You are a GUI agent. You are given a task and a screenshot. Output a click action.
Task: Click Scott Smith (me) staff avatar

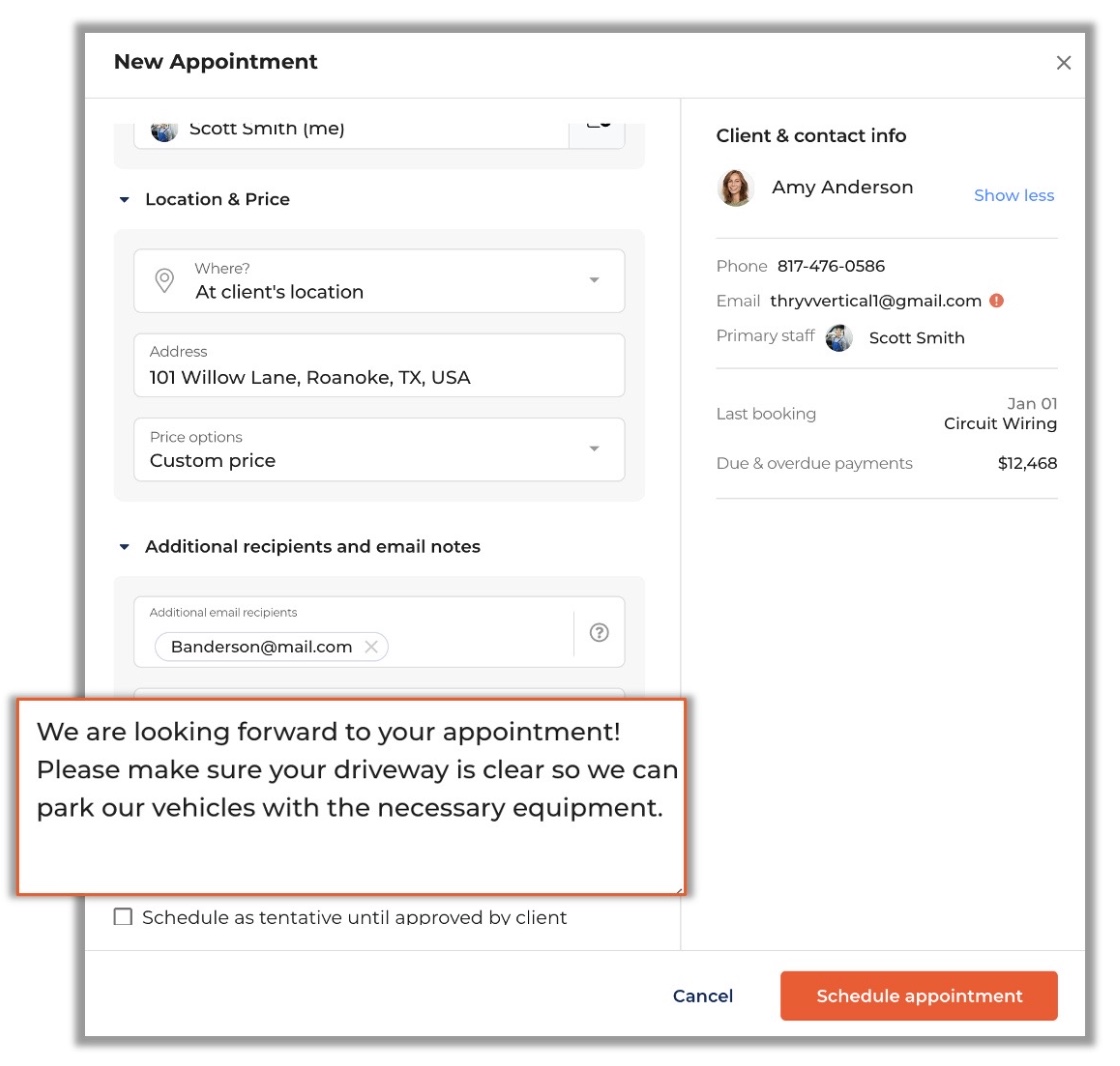[x=164, y=131]
